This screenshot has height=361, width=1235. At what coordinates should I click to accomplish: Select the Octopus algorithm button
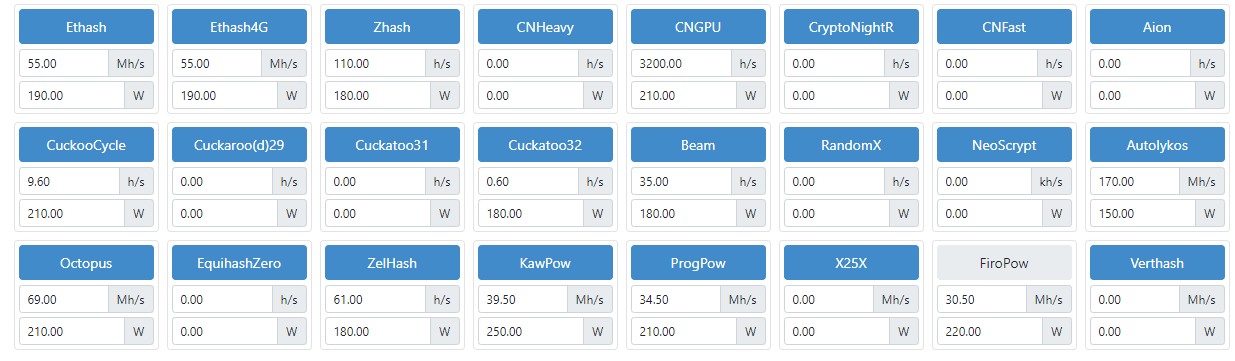[x=86, y=263]
